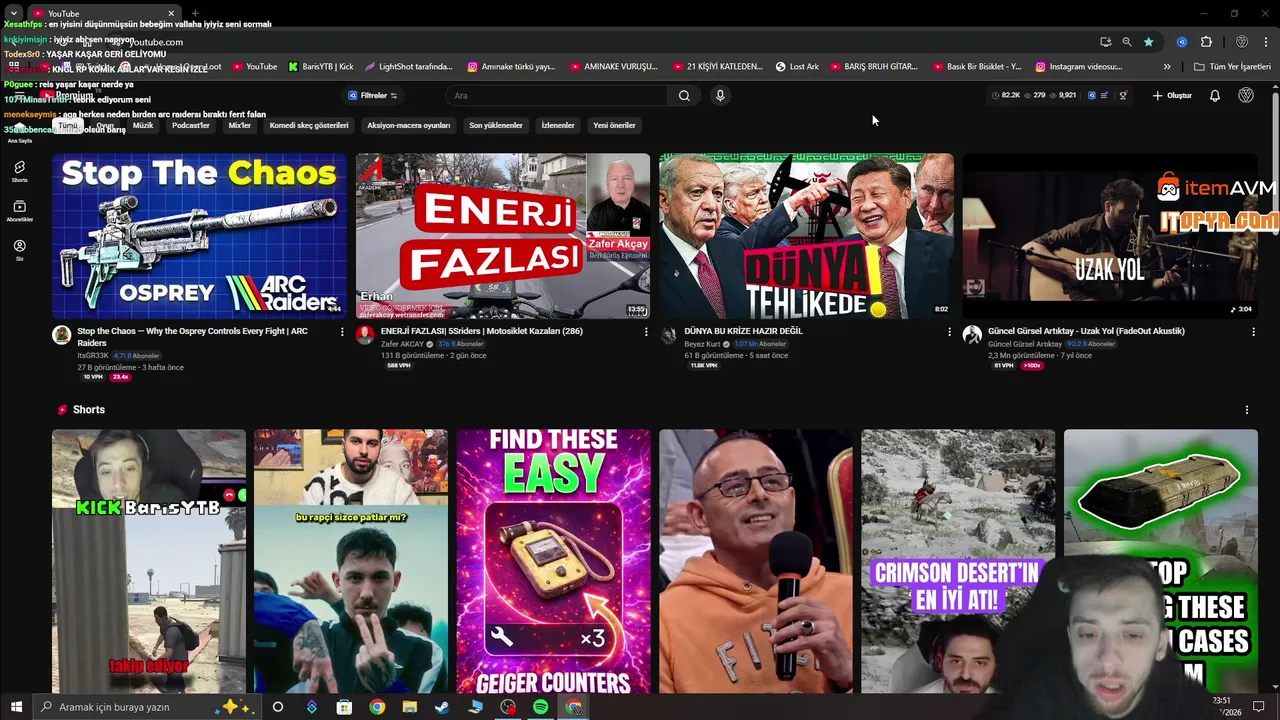Open the Windows notification center icon
Viewport: 1280px width, 720px height.
[1259, 707]
